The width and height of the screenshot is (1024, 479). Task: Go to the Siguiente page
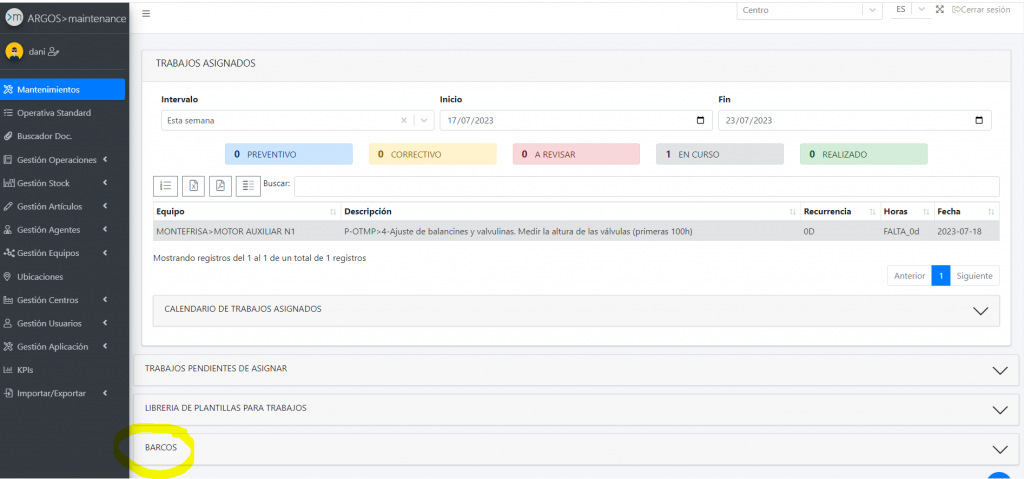973,276
